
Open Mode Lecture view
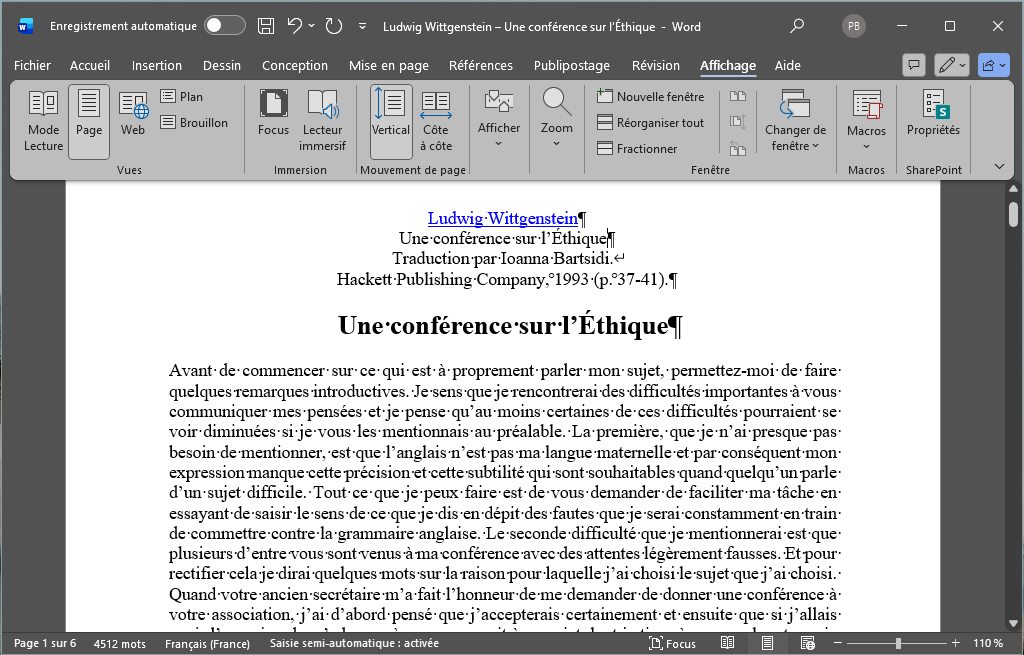43,121
